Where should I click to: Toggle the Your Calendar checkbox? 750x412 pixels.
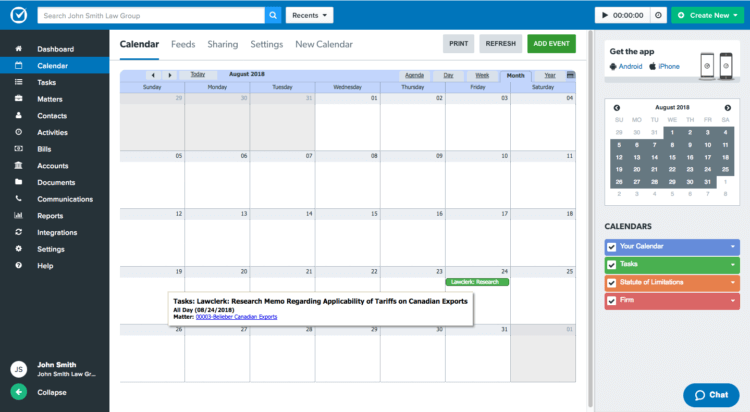tap(612, 246)
